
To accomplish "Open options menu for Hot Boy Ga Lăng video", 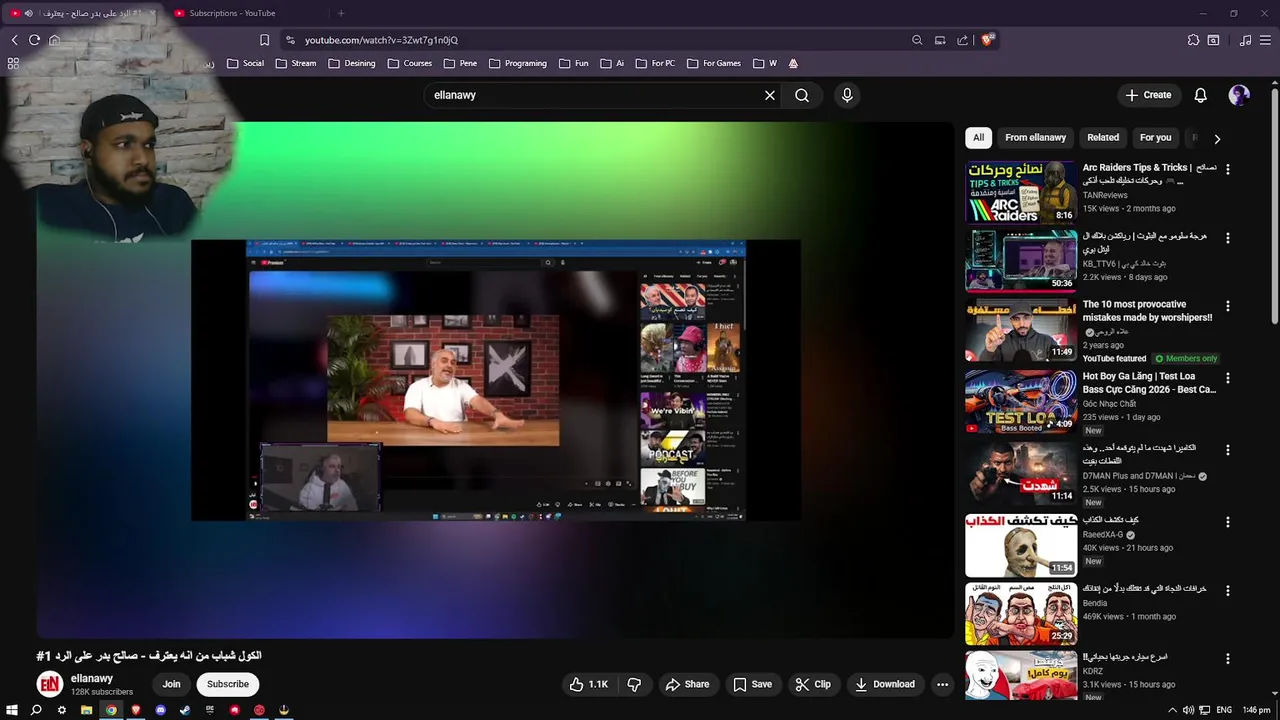I will pyautogui.click(x=1228, y=378).
